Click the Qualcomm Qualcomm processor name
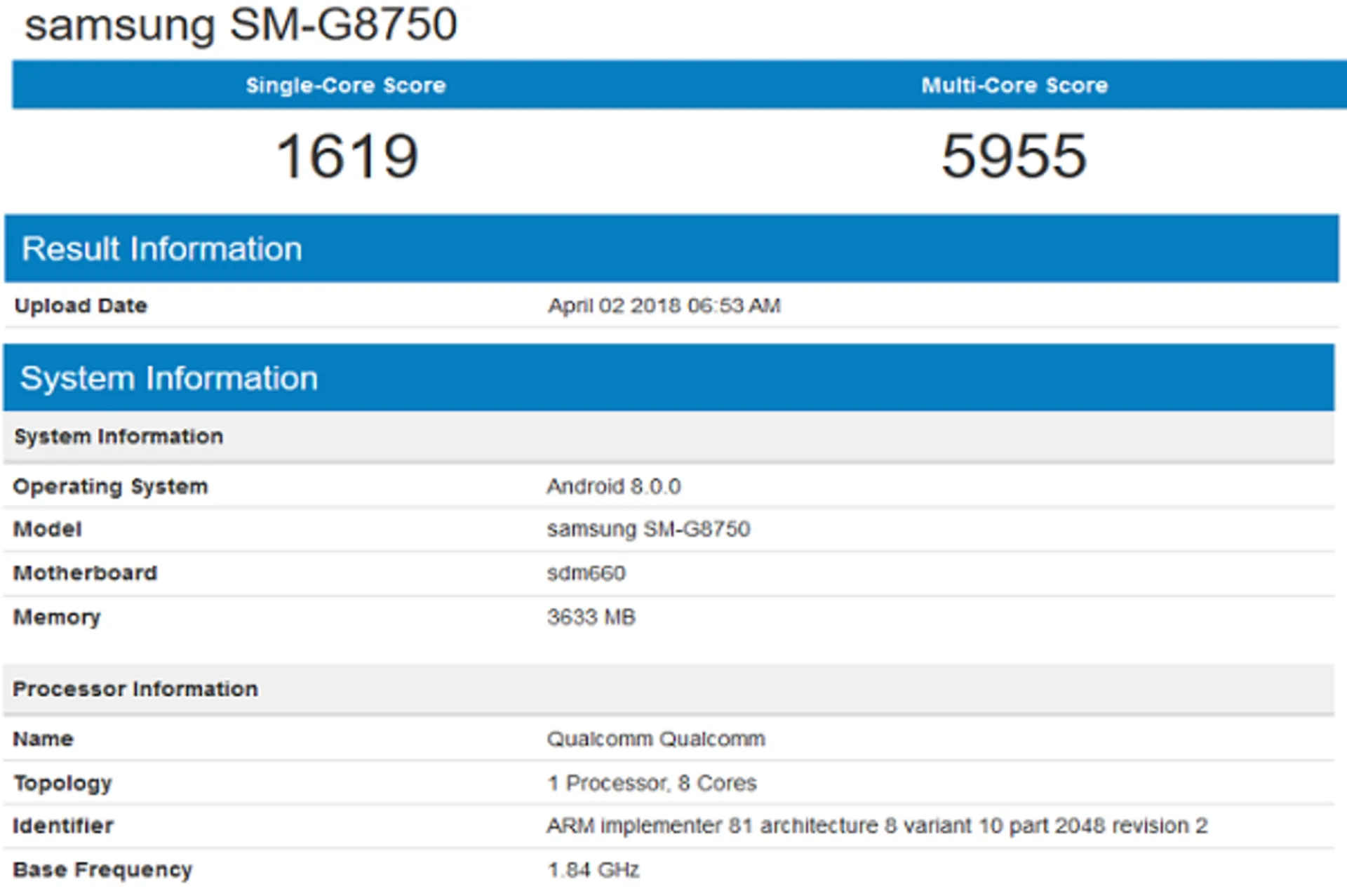The height and width of the screenshot is (896, 1347). pos(655,739)
